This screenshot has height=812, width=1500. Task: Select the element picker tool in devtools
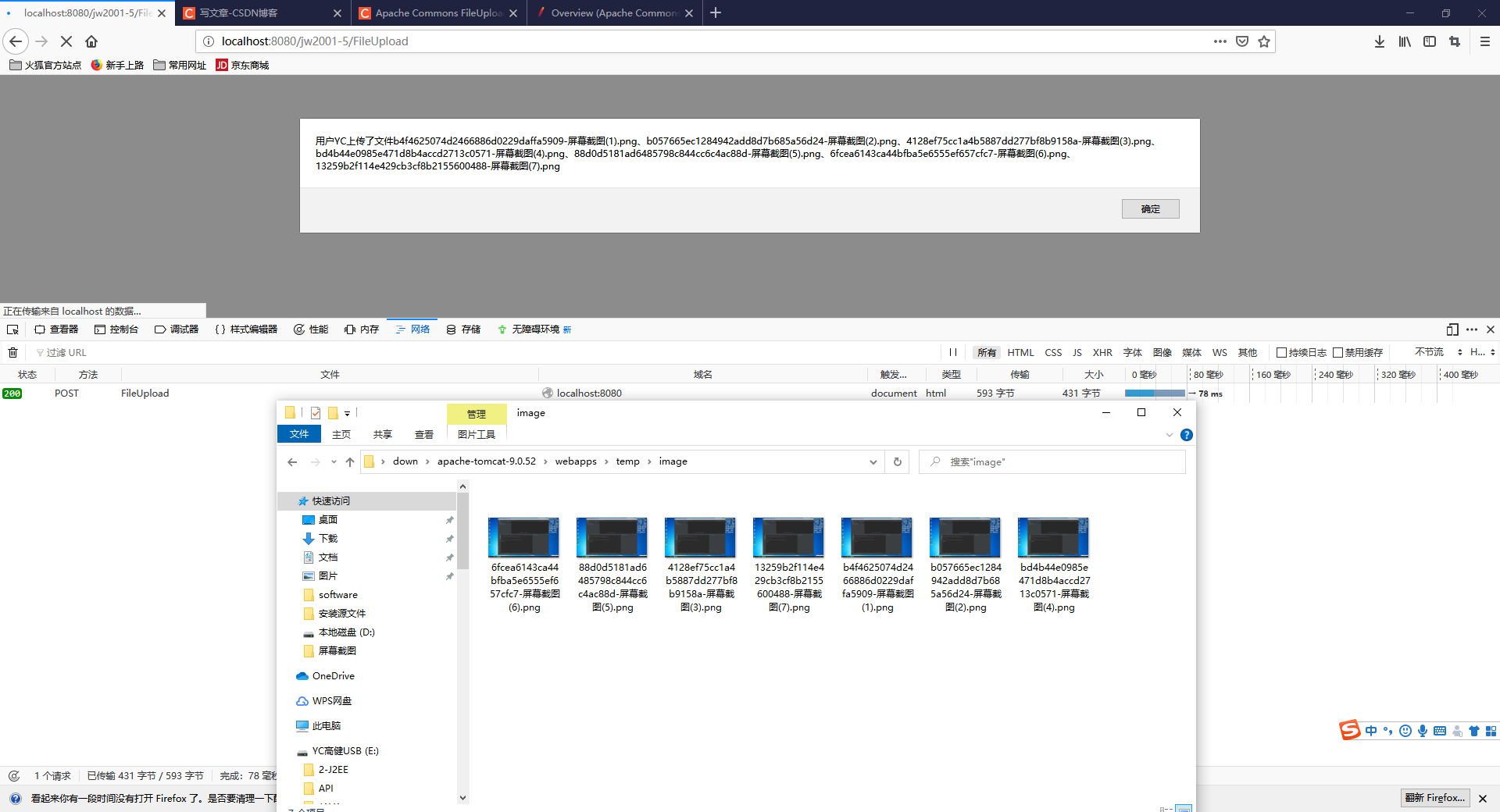(x=12, y=329)
